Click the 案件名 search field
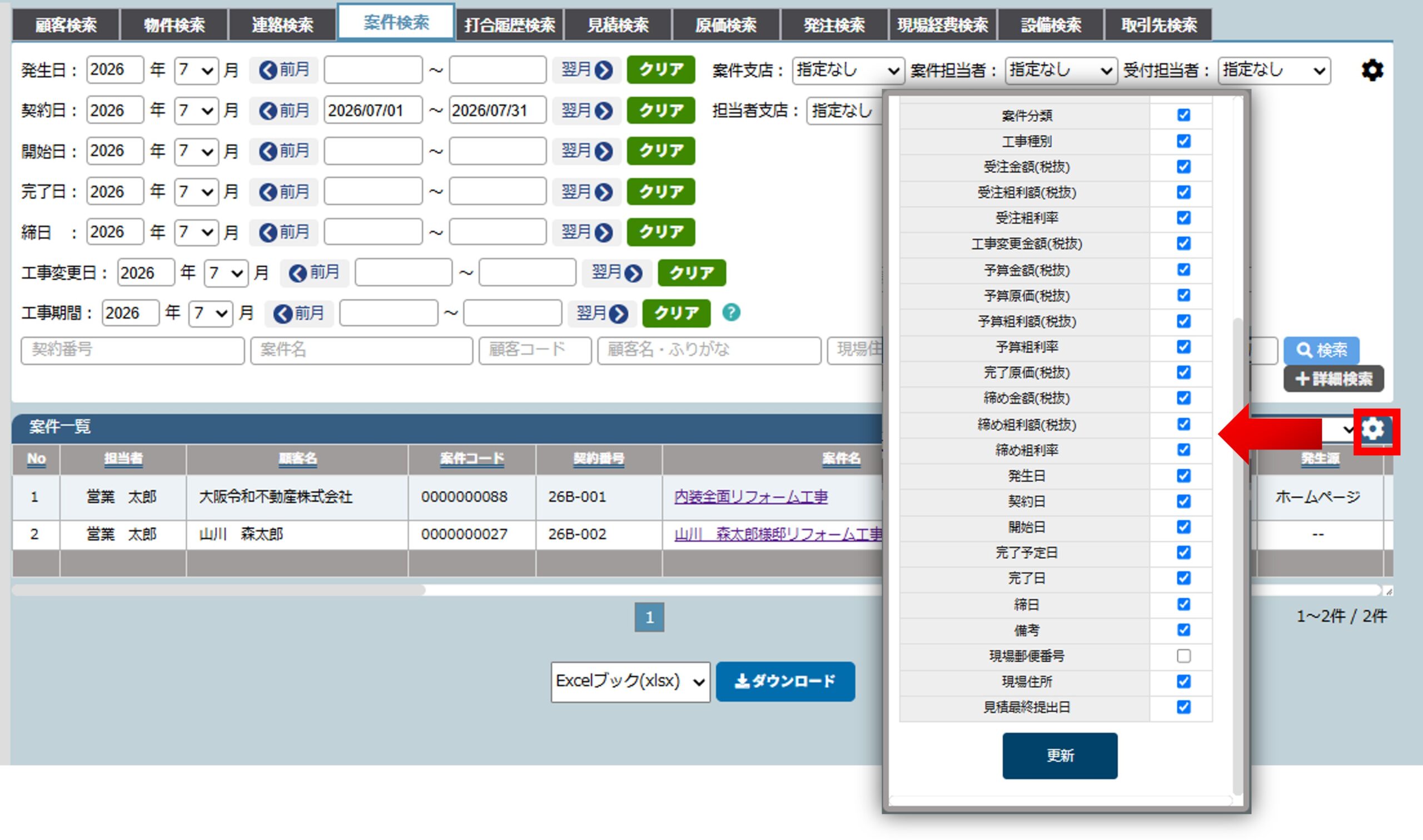This screenshot has width=1423, height=840. point(361,351)
